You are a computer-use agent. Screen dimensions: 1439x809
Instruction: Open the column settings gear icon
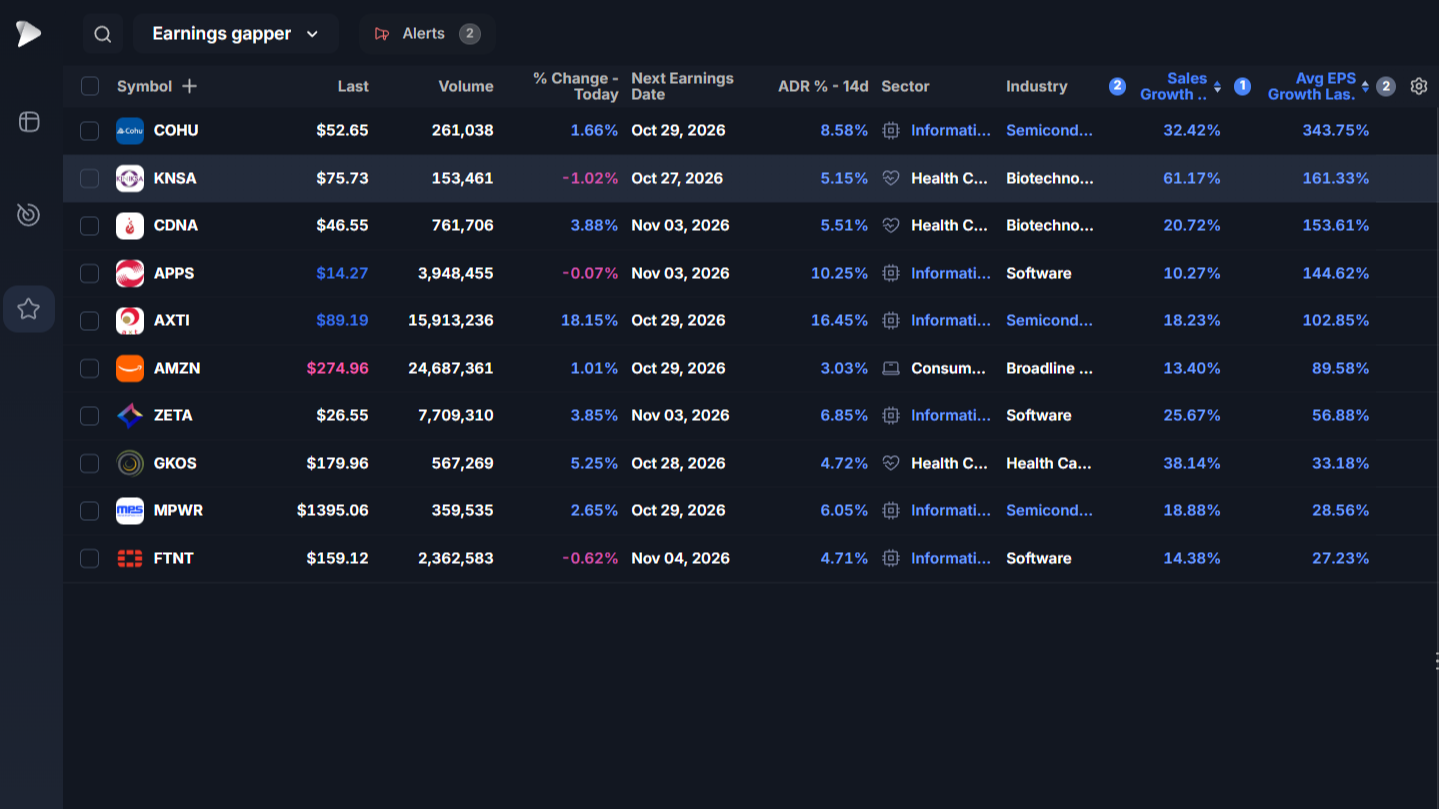tap(1418, 86)
